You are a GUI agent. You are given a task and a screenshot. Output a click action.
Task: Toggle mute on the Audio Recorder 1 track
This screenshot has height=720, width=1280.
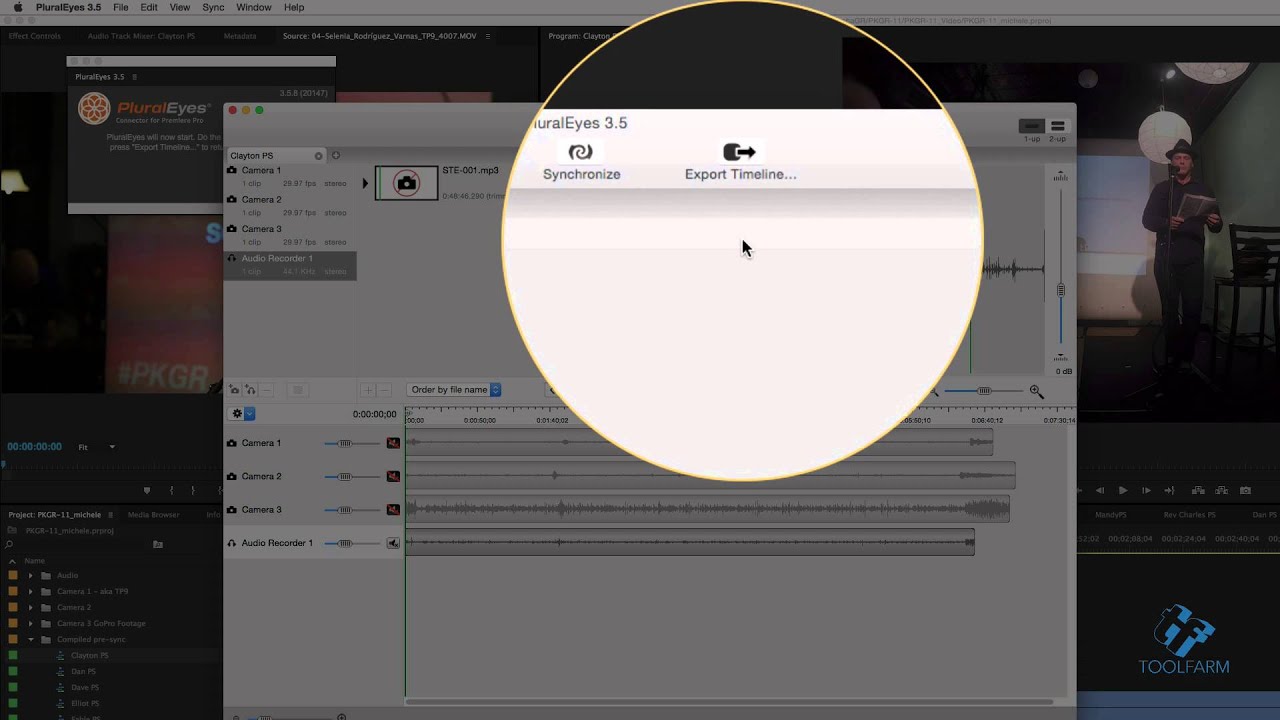point(393,543)
